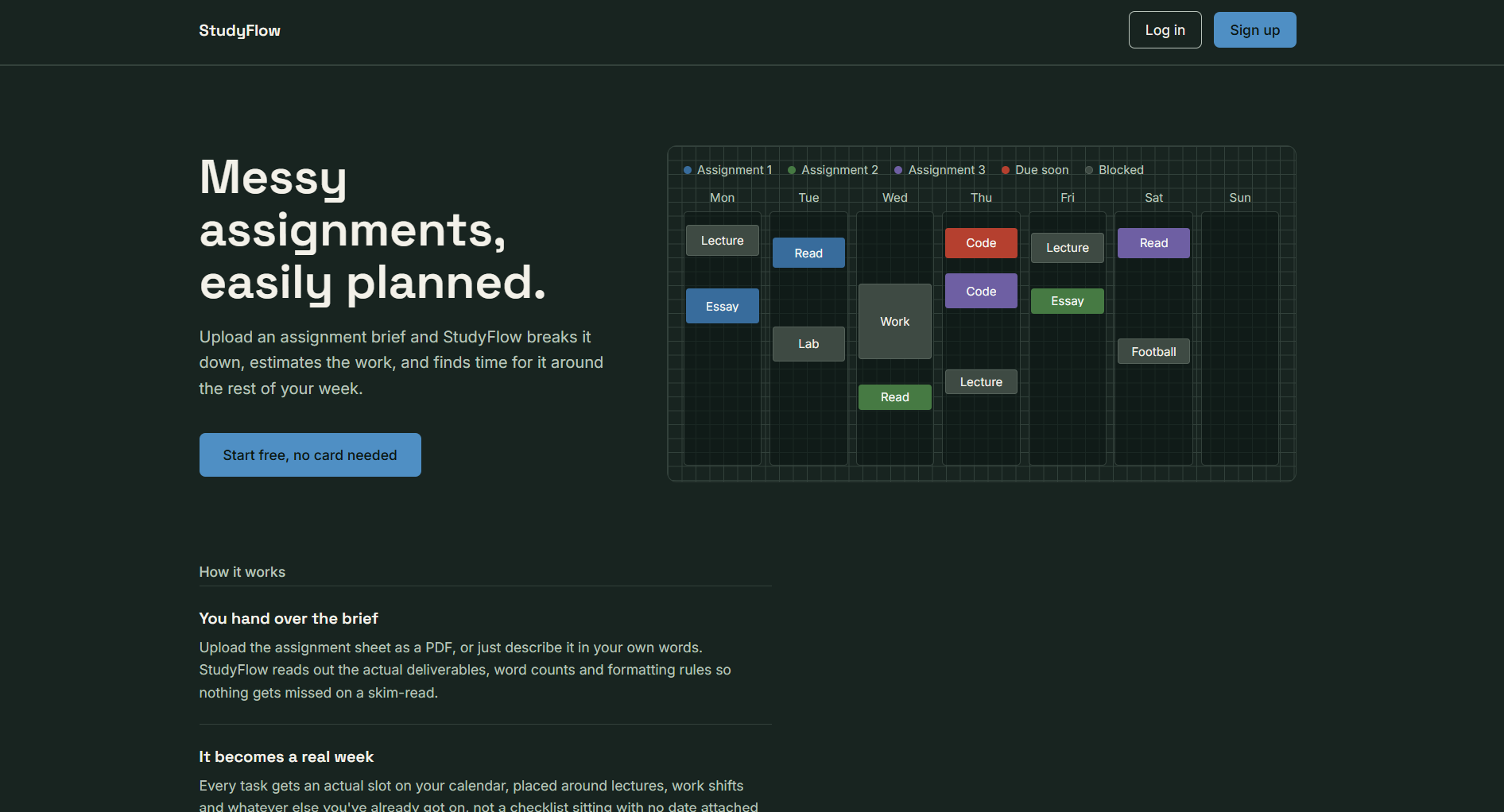Image resolution: width=1504 pixels, height=812 pixels.
Task: Click the Thu column header
Action: coord(981,198)
